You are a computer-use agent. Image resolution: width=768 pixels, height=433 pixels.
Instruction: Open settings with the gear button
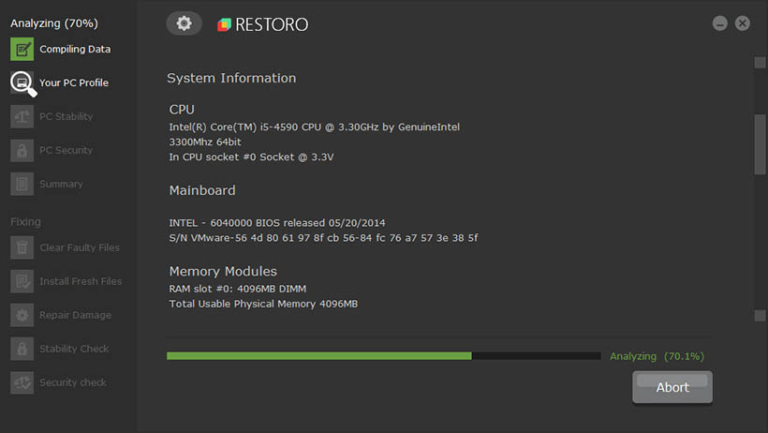pos(184,24)
